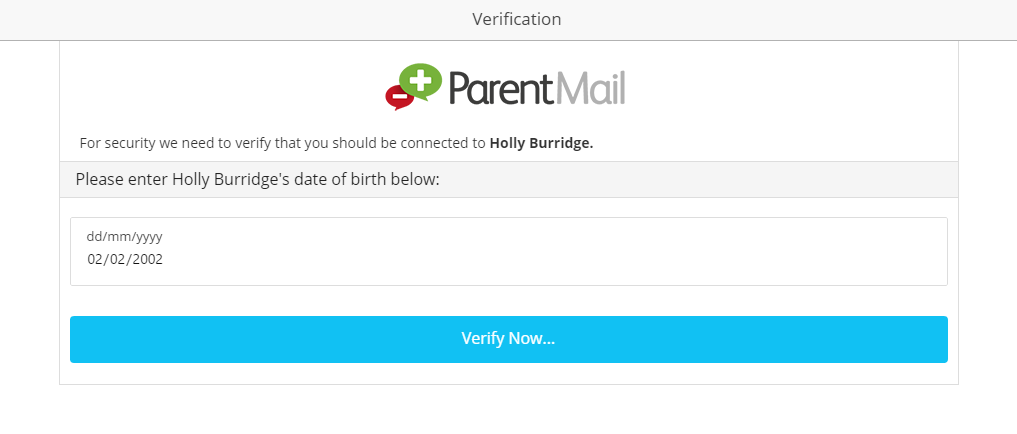Screen dimensions: 1017x434
Task: Click the white minus sign in logo
Action: tap(397, 97)
